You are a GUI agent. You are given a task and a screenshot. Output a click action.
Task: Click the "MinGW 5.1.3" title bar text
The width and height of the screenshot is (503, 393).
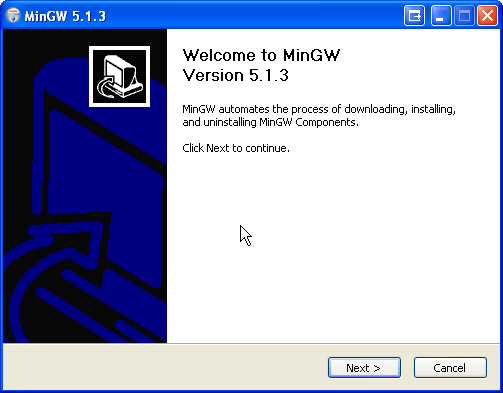tap(65, 16)
